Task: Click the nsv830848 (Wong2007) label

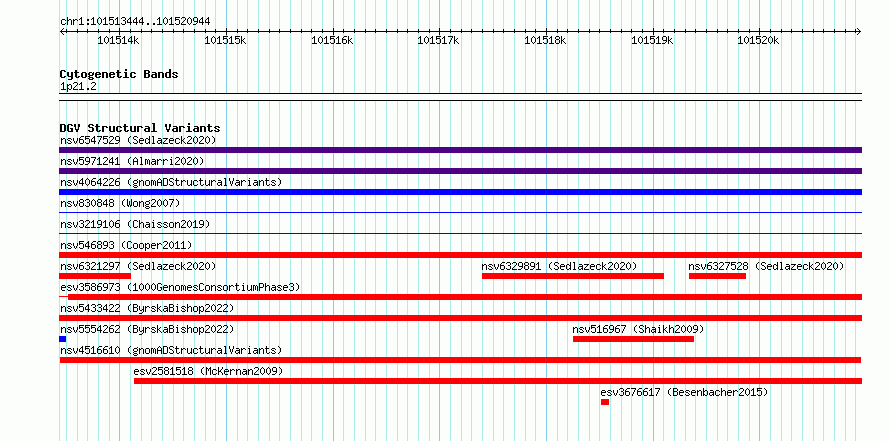Action: 120,203
